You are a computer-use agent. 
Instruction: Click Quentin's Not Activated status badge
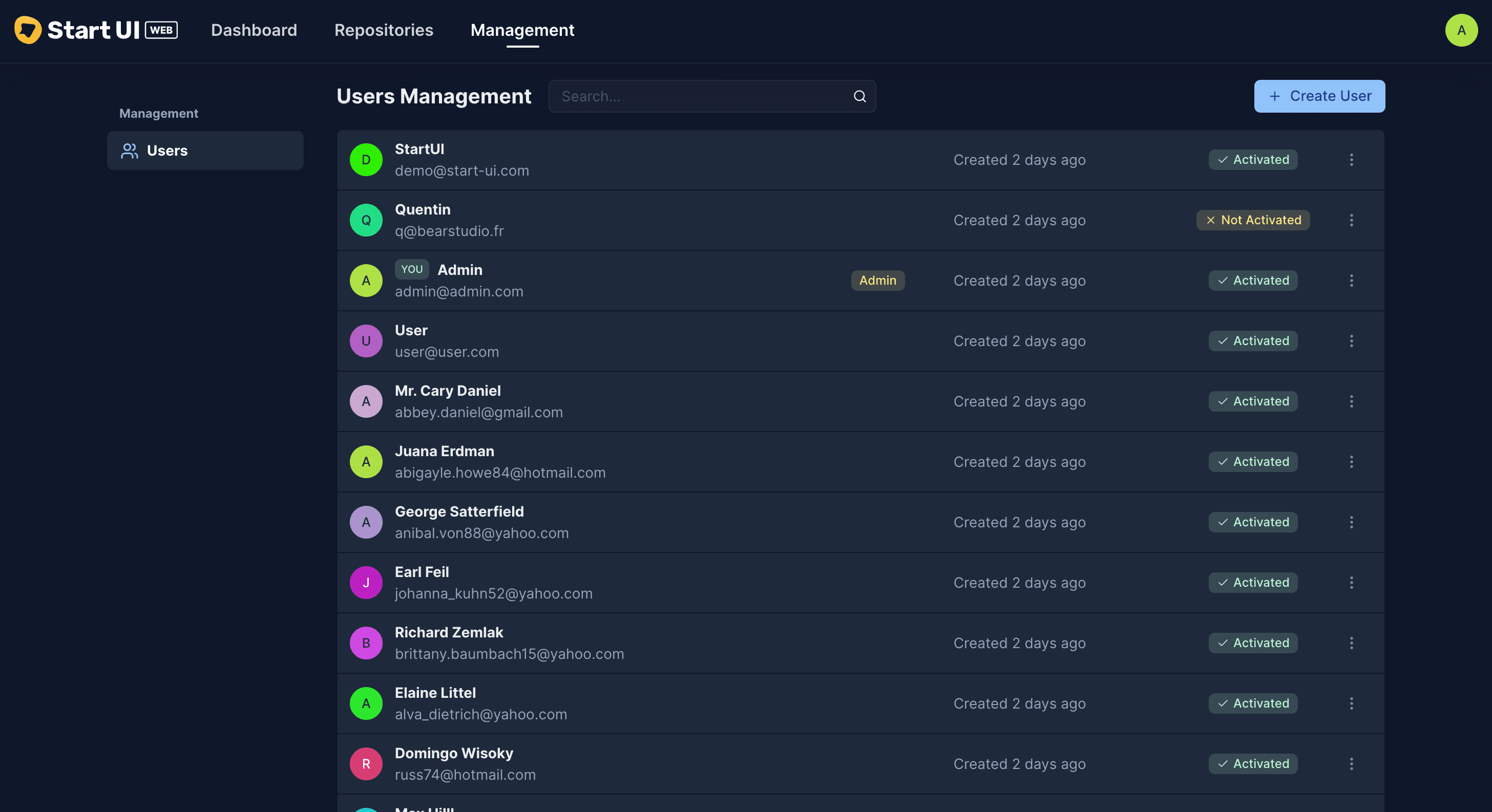pos(1253,221)
